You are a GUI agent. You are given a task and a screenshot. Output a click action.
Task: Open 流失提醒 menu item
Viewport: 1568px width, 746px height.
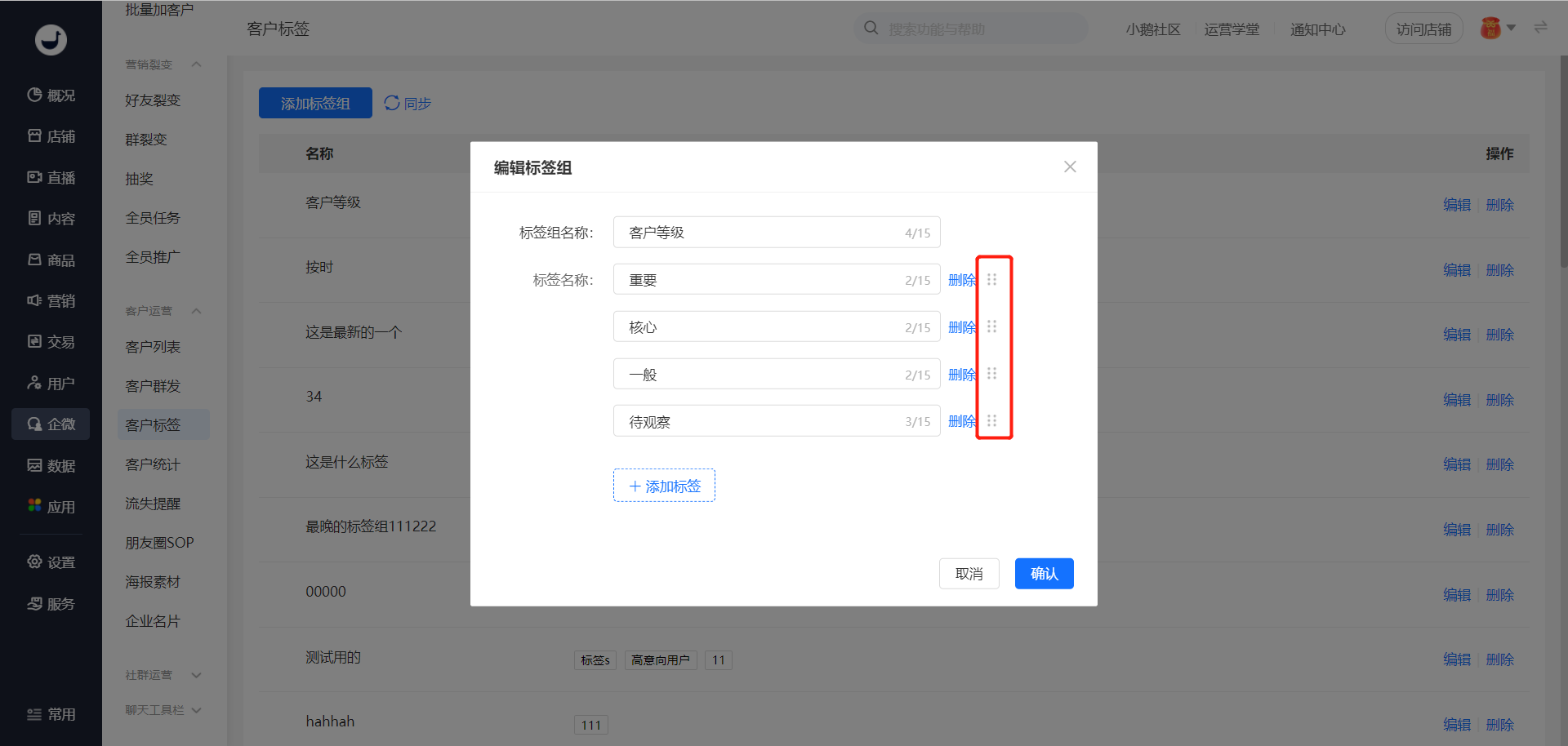click(153, 504)
